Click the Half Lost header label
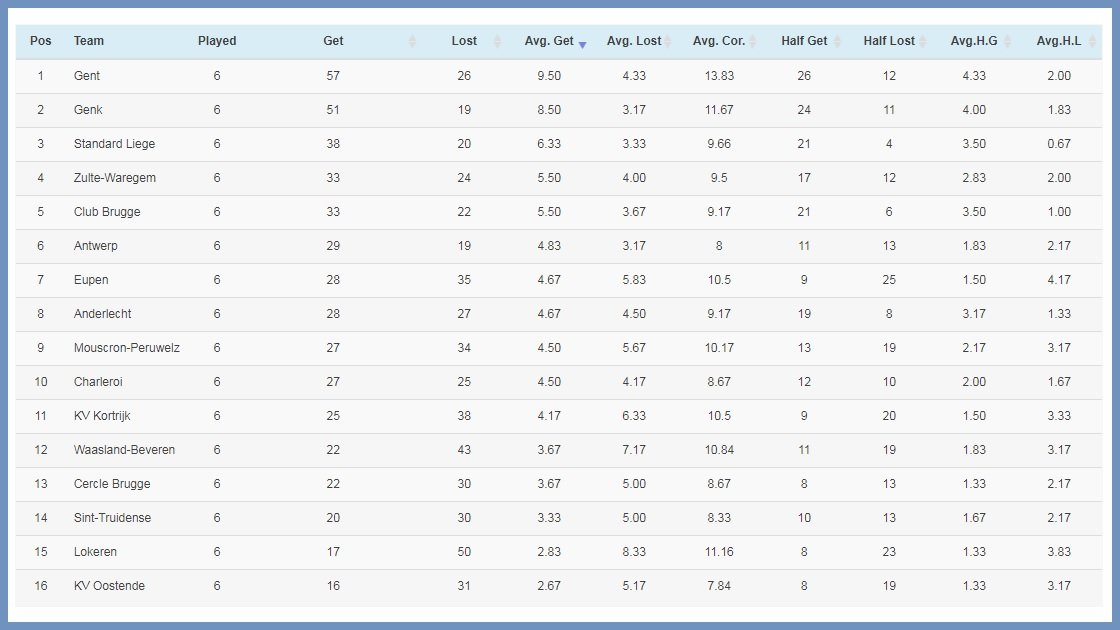Image resolution: width=1120 pixels, height=630 pixels. click(x=889, y=41)
